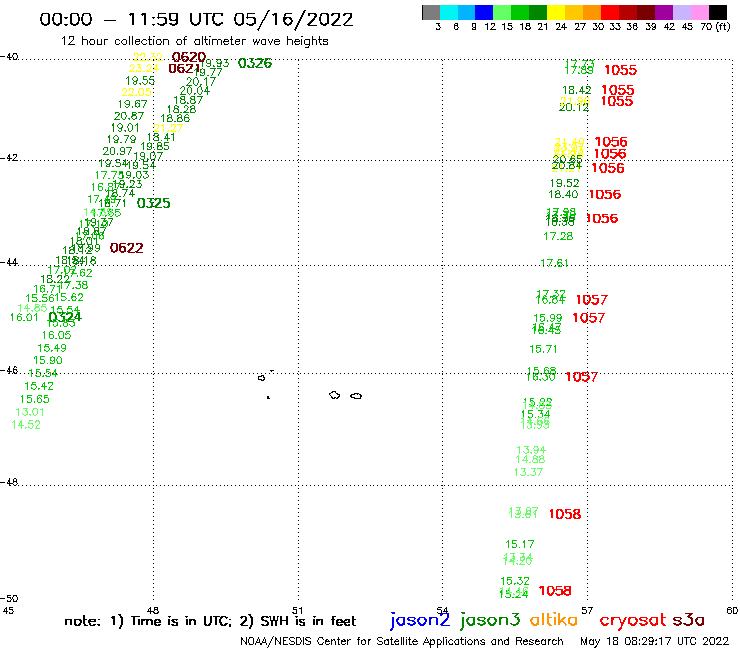Select the 'jason3' satellite legend label
Image resolution: width=740 pixels, height=650 pixels.
tap(490, 620)
